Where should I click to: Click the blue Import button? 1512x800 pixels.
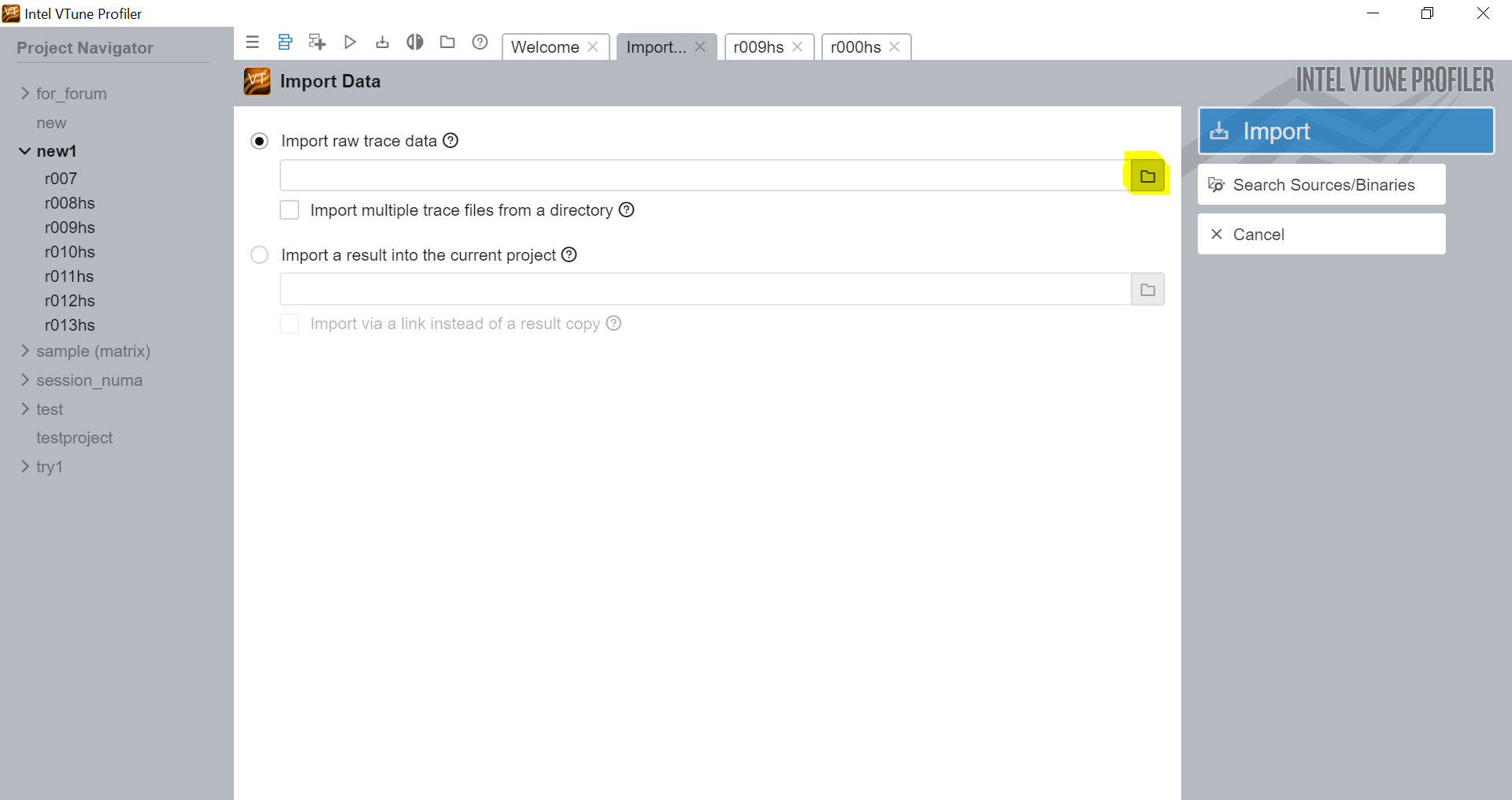[1346, 131]
